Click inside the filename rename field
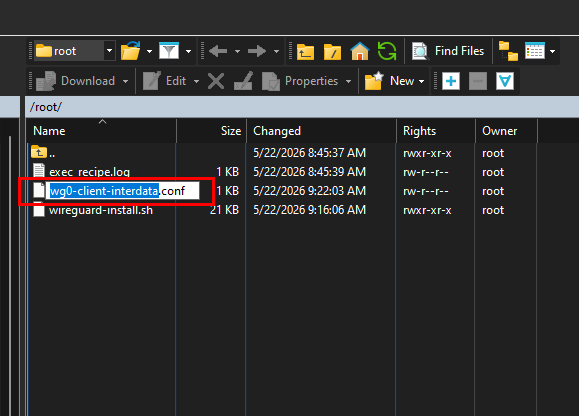This screenshot has height=416, width=579. click(x=123, y=191)
